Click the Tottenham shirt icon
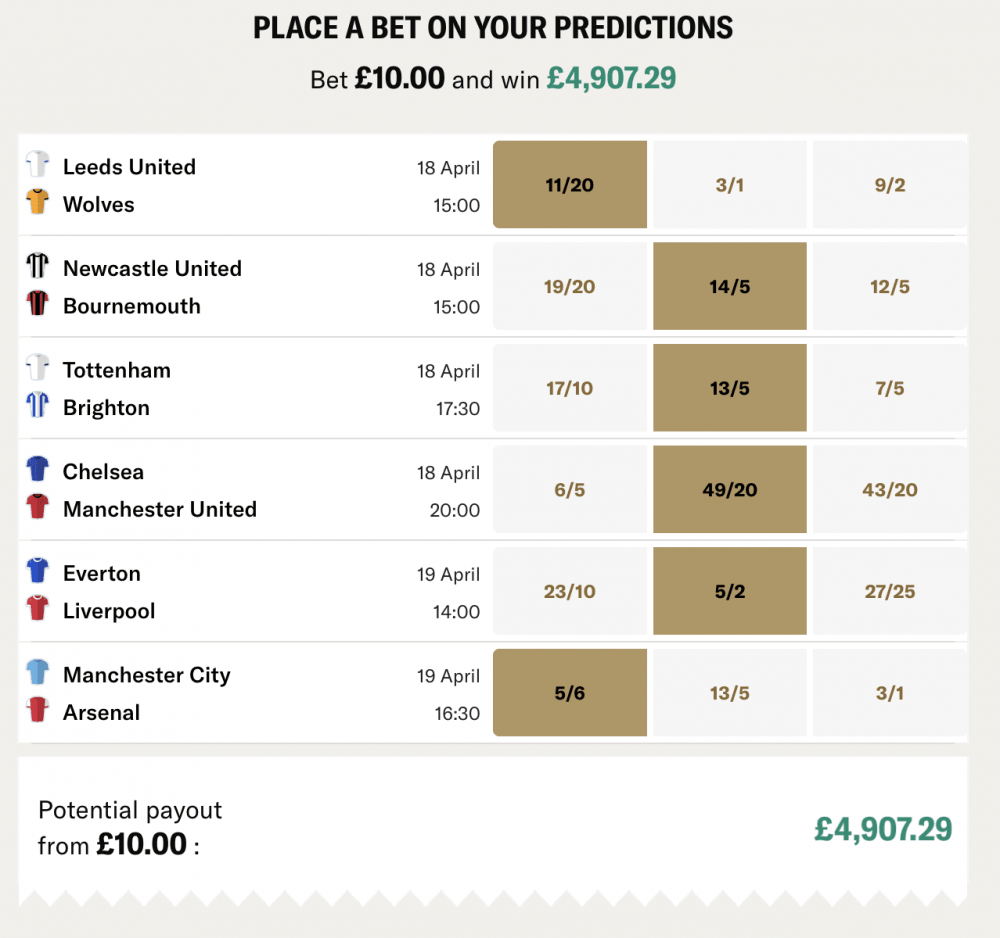Screen dimensions: 1000x938 tap(37, 370)
